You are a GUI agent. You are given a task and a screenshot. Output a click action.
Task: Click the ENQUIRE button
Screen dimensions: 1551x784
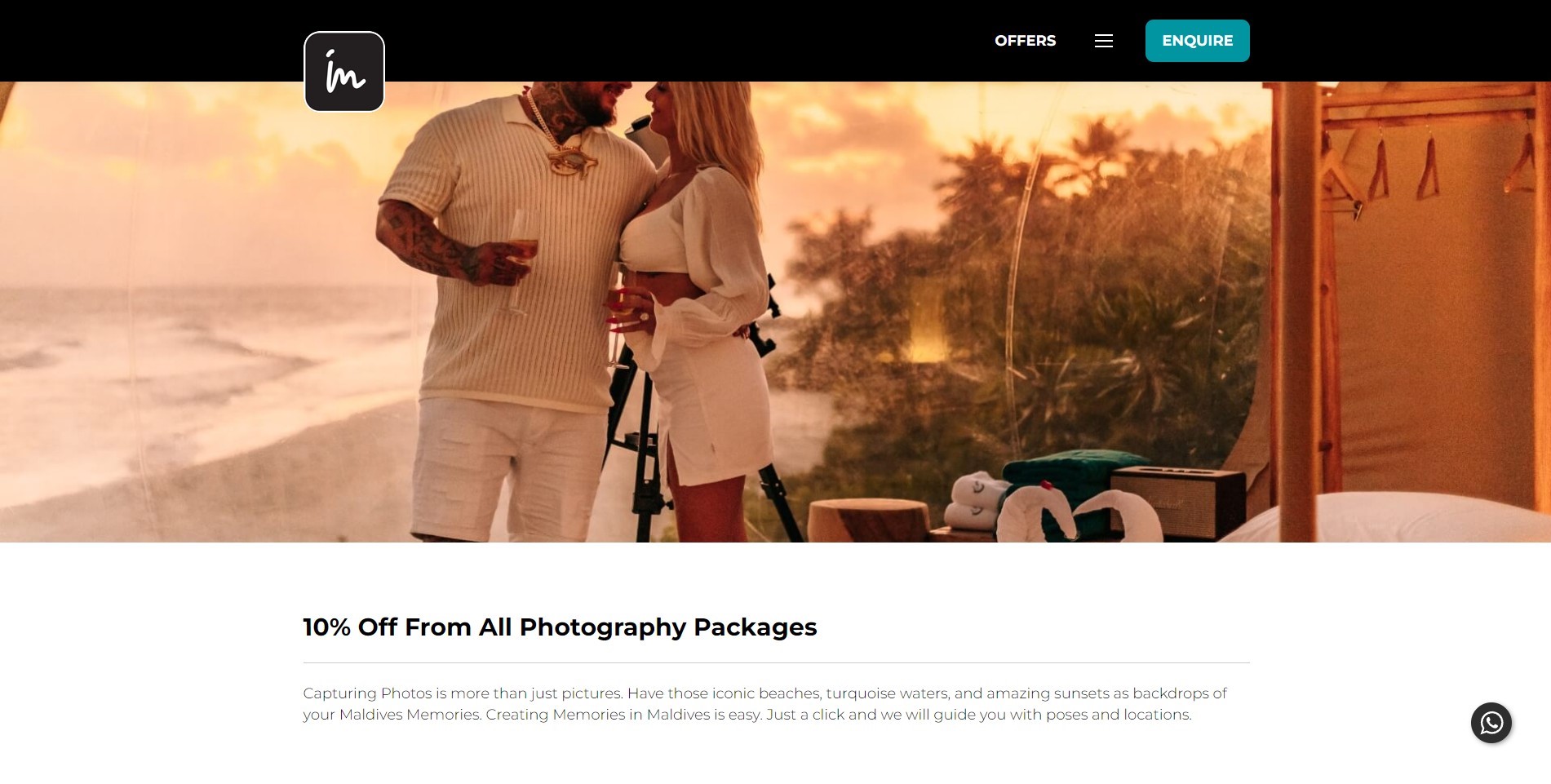(1197, 41)
